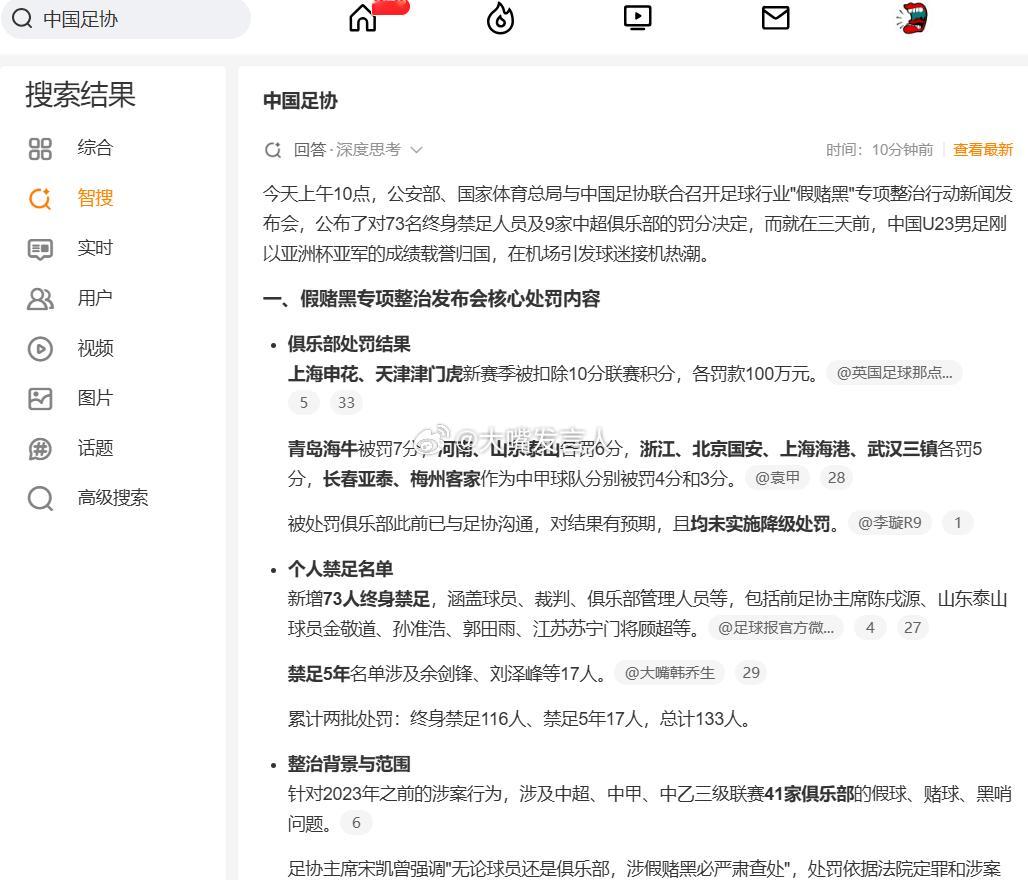Click citation number 29
This screenshot has width=1028, height=880.
pos(751,673)
